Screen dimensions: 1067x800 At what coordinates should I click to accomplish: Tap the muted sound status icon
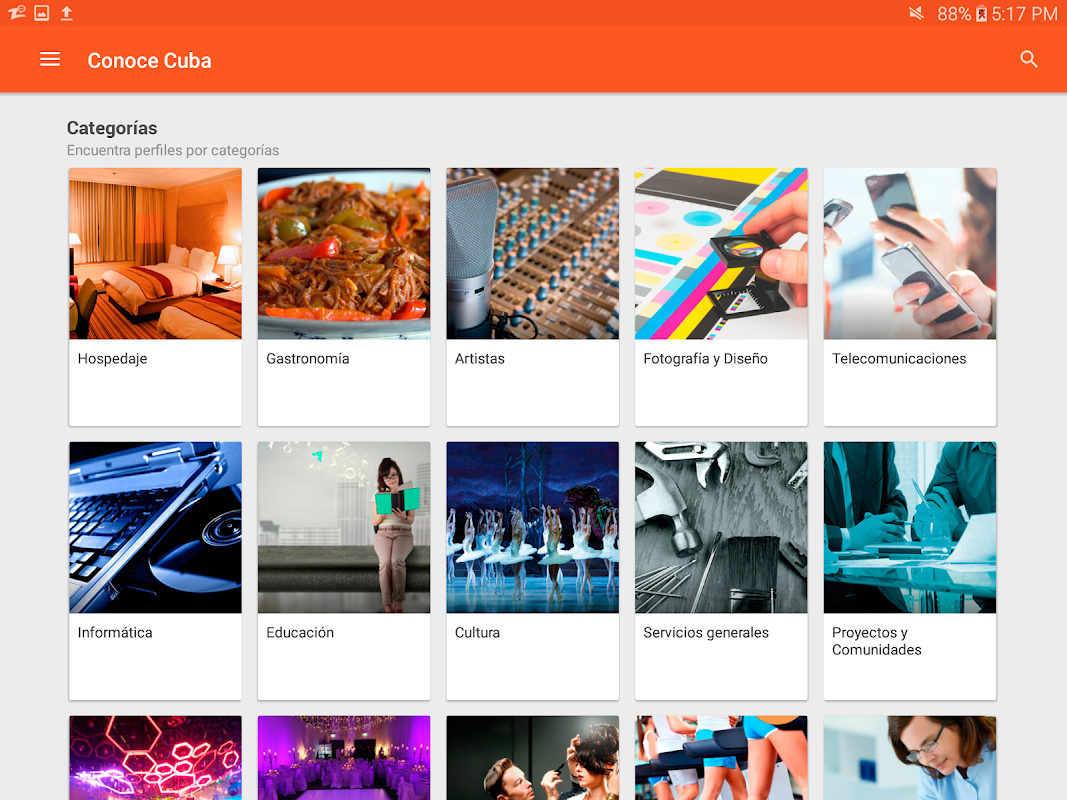[x=917, y=13]
